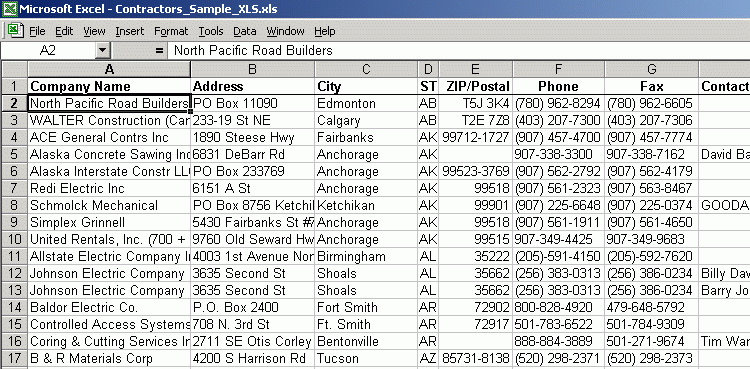Viewport: 750px width, 369px height.
Task: Open the Window menu
Action: pyautogui.click(x=286, y=31)
